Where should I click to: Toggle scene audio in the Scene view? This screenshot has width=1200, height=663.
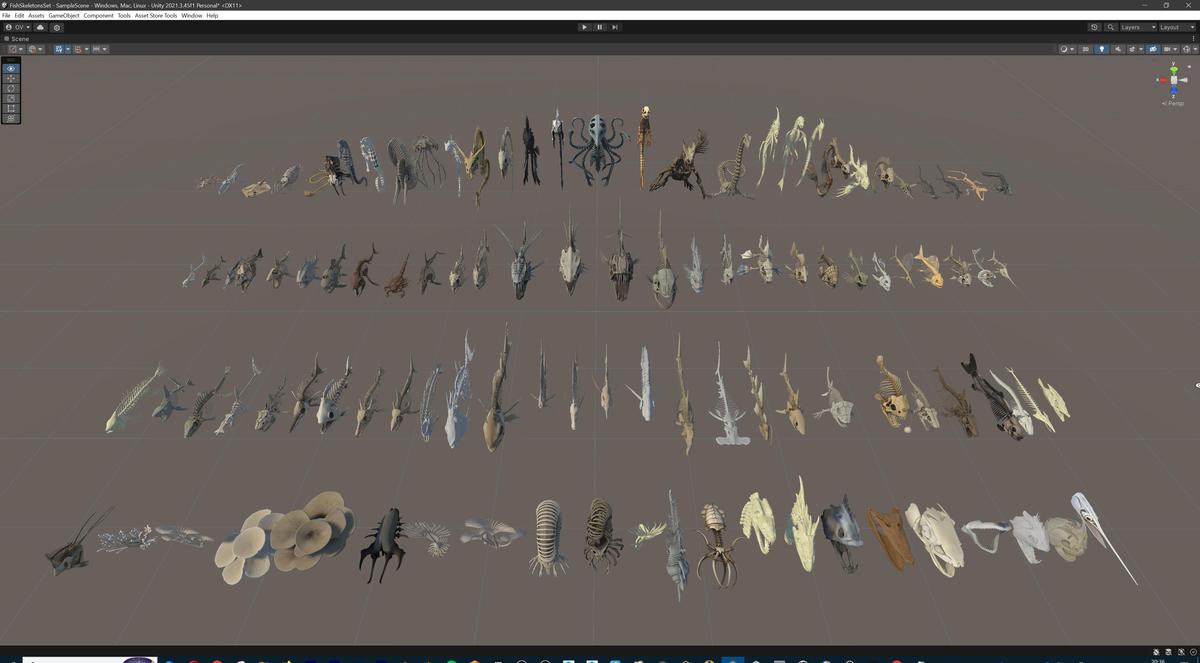click(x=1118, y=49)
